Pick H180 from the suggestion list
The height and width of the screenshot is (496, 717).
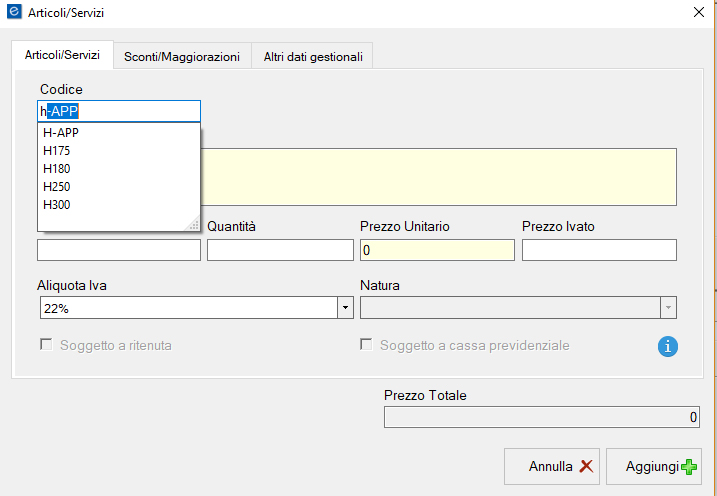pos(57,169)
